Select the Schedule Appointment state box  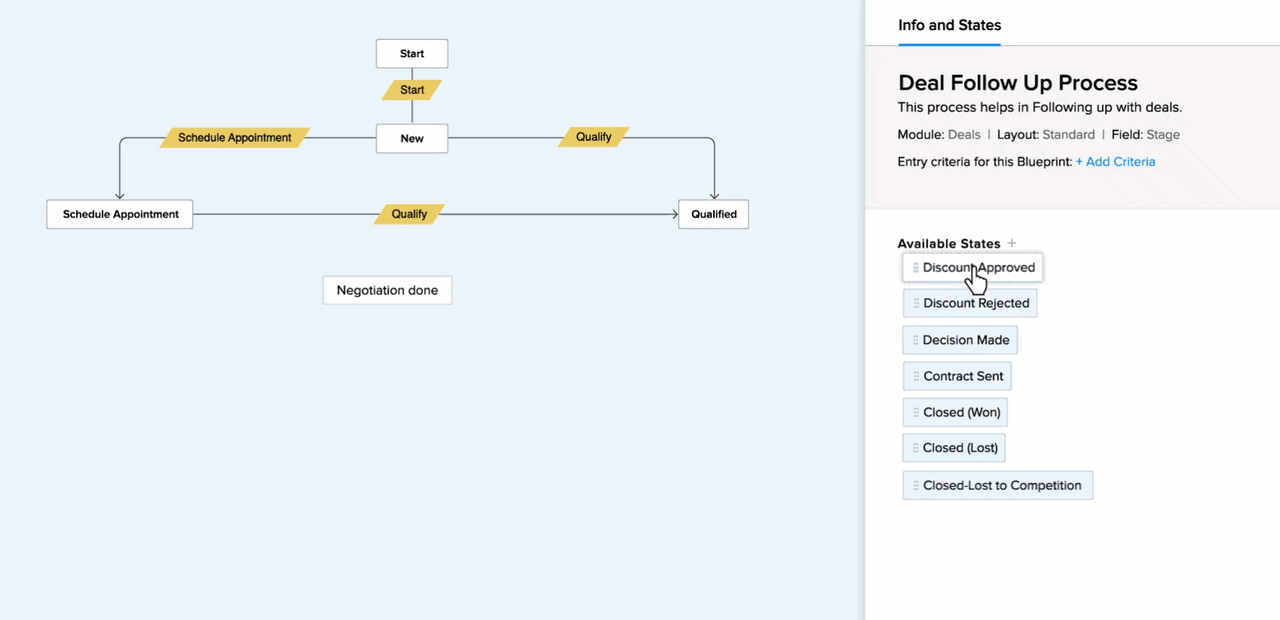[120, 214]
